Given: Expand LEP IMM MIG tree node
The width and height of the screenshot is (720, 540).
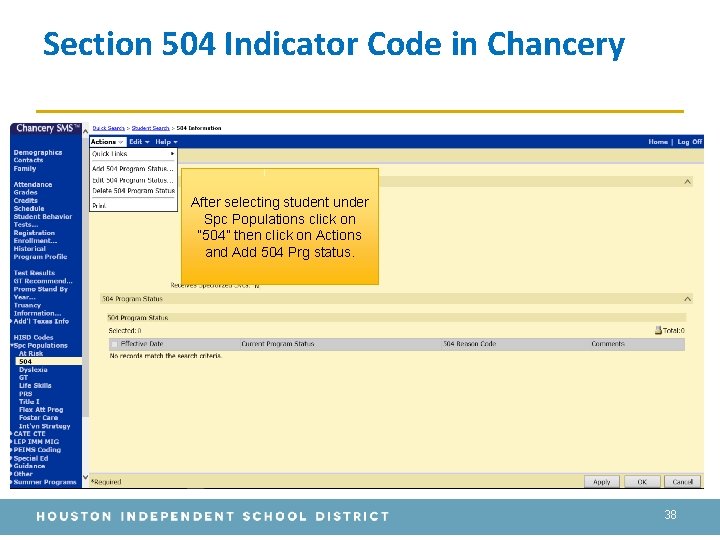Looking at the screenshot, I should [x=12, y=442].
